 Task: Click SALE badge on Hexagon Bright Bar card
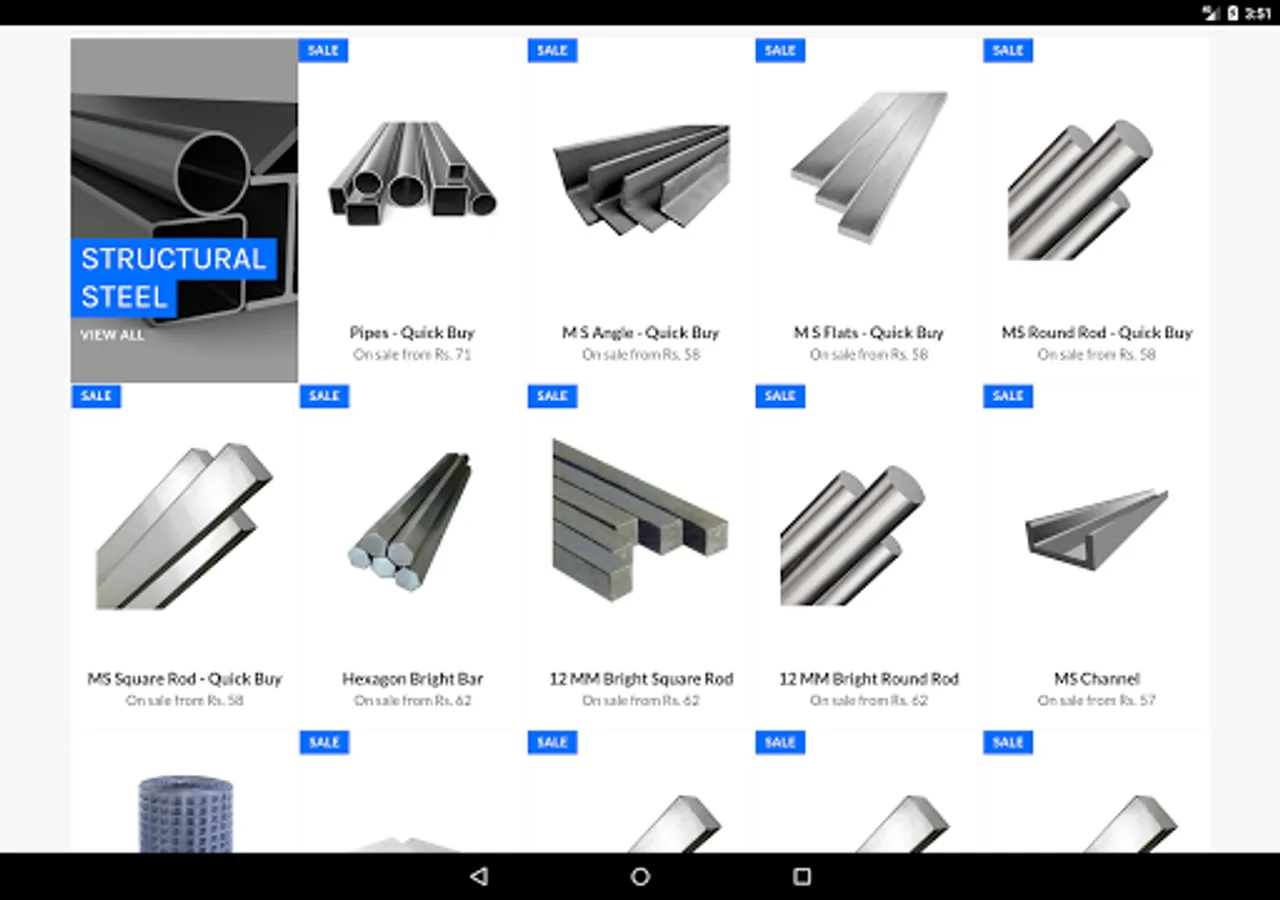point(324,396)
